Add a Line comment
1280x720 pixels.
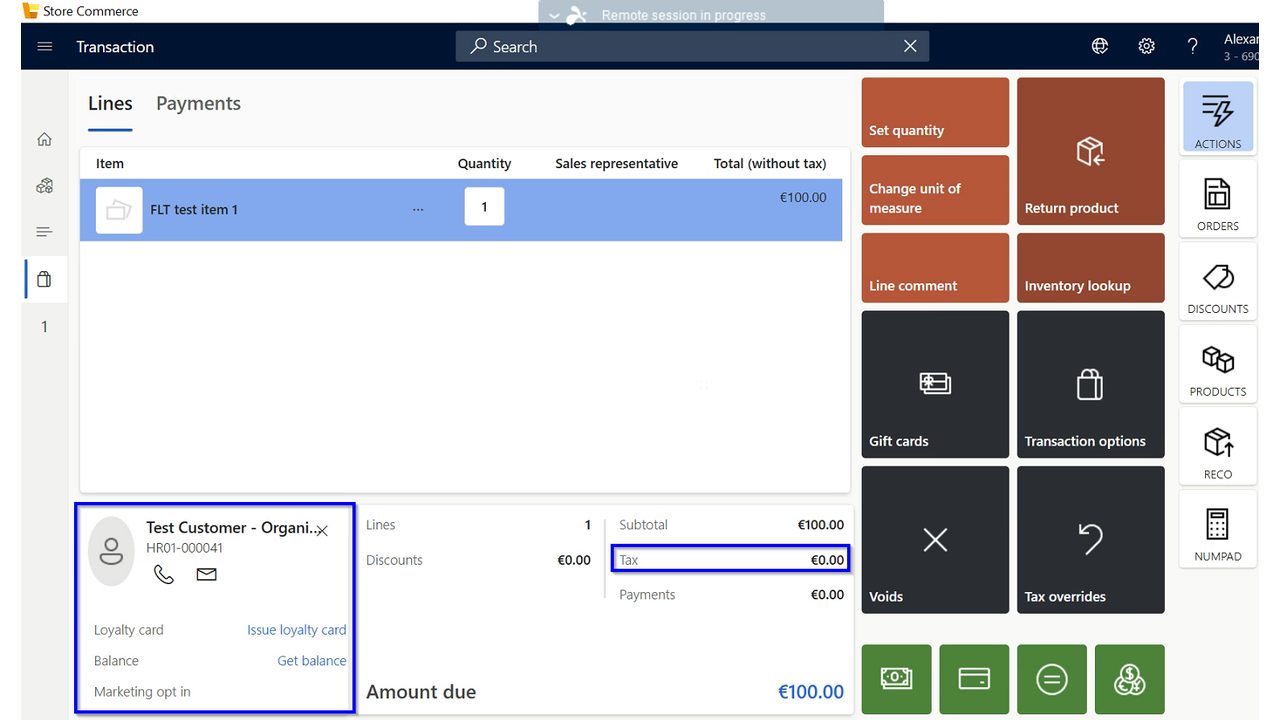tap(935, 268)
